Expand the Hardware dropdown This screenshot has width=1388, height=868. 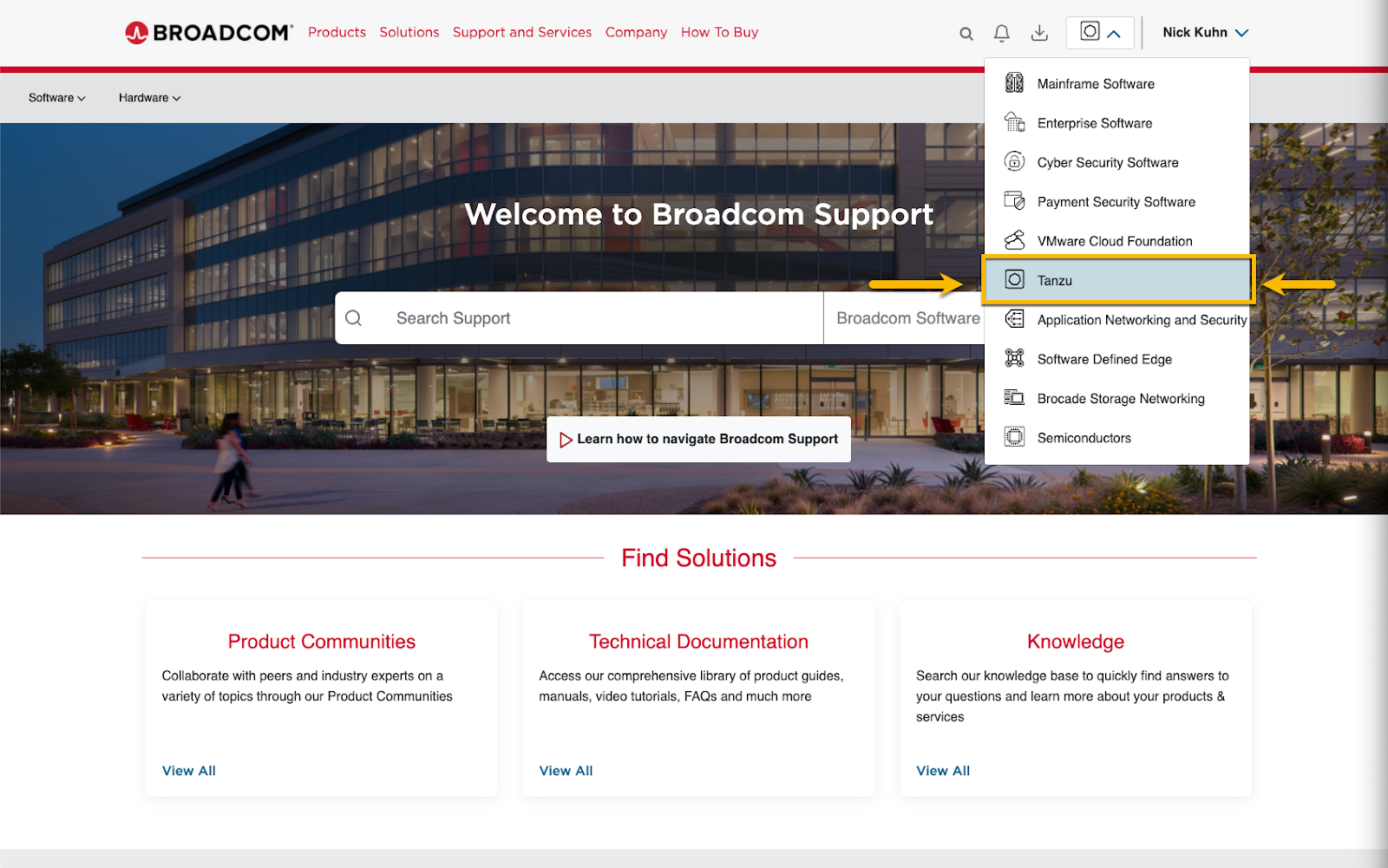click(150, 98)
